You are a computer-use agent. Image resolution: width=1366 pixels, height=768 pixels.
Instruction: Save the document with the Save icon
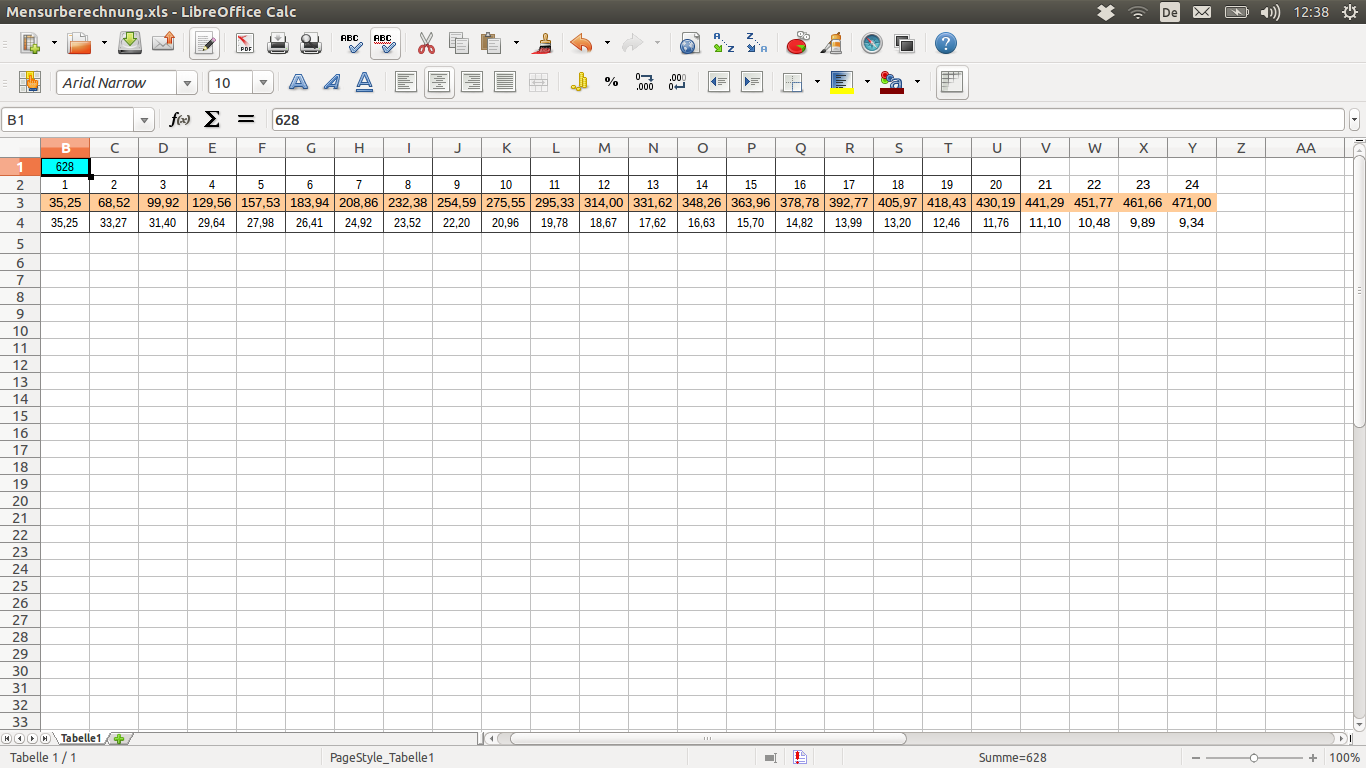tap(130, 43)
